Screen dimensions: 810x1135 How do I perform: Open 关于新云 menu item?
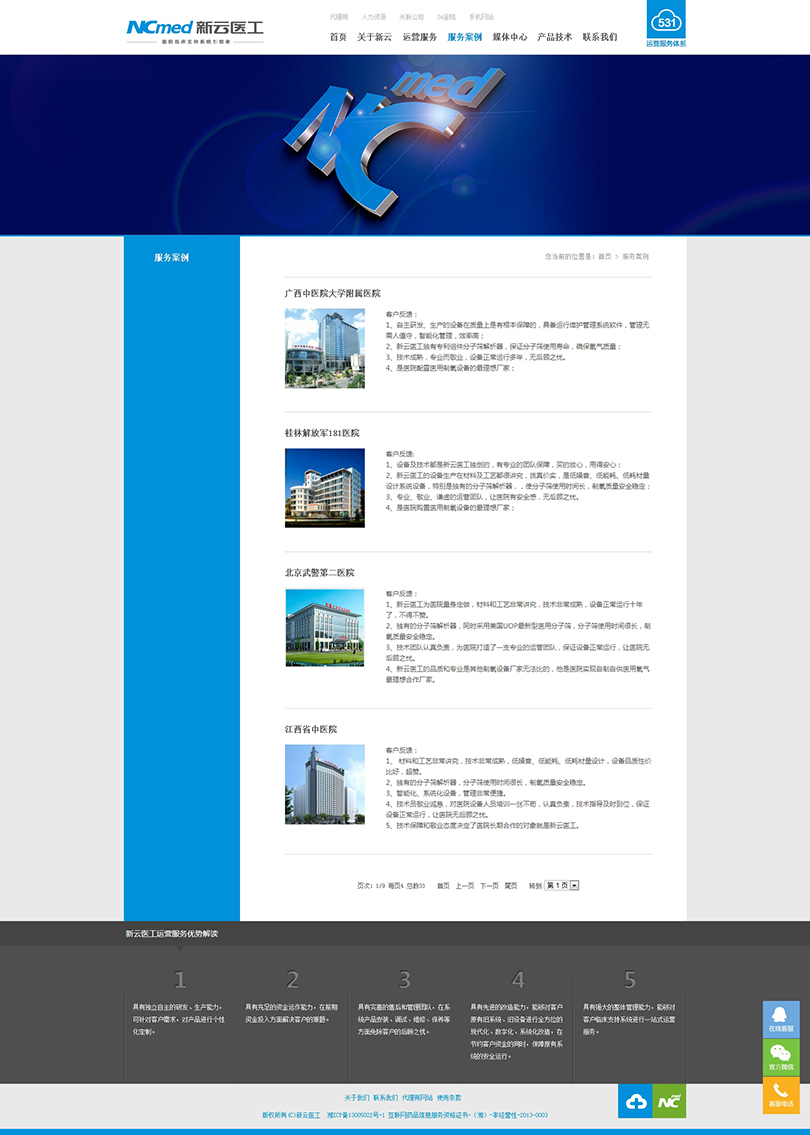374,37
